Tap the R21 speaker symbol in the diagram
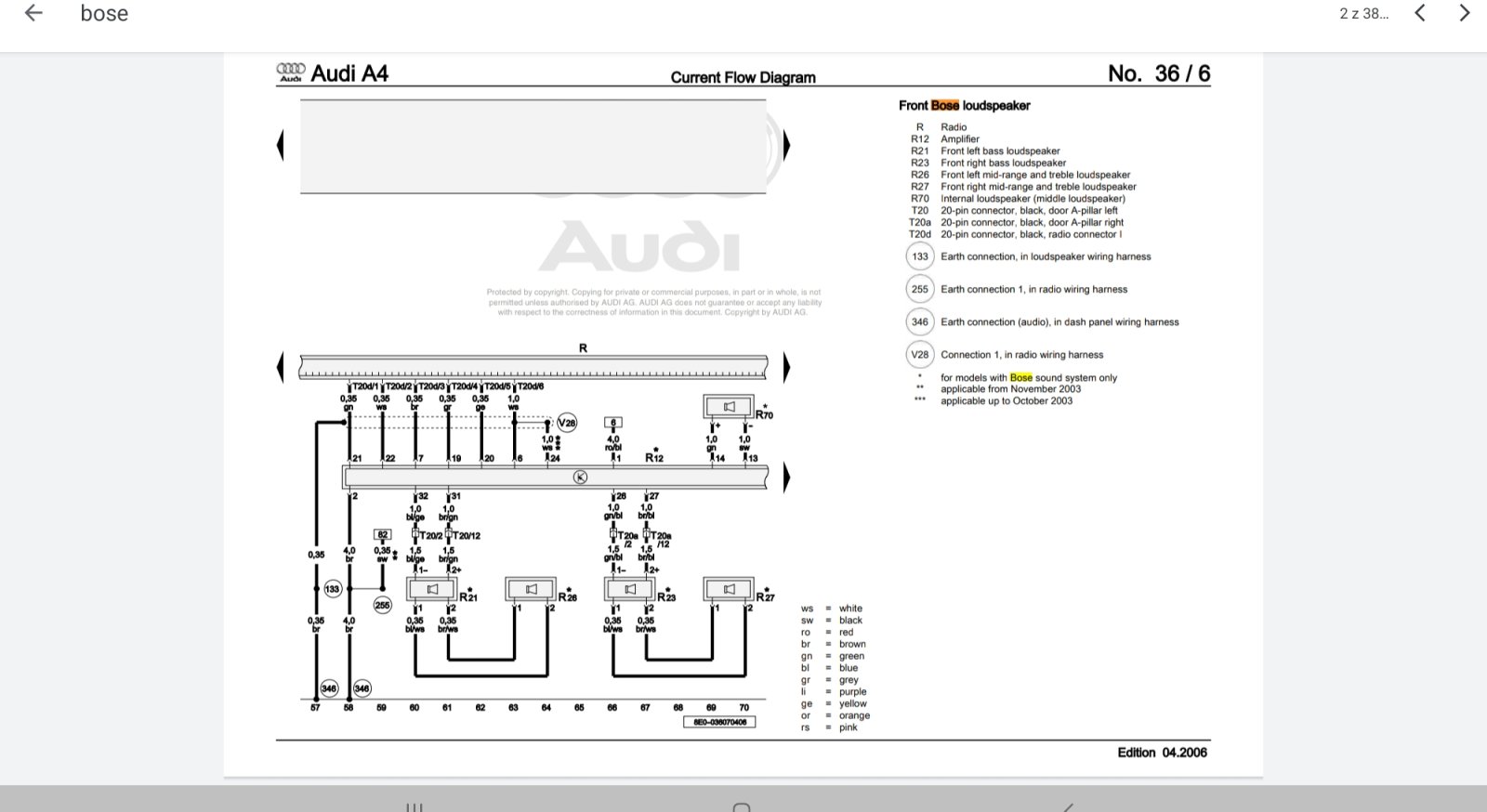This screenshot has width=1487, height=812. (432, 589)
